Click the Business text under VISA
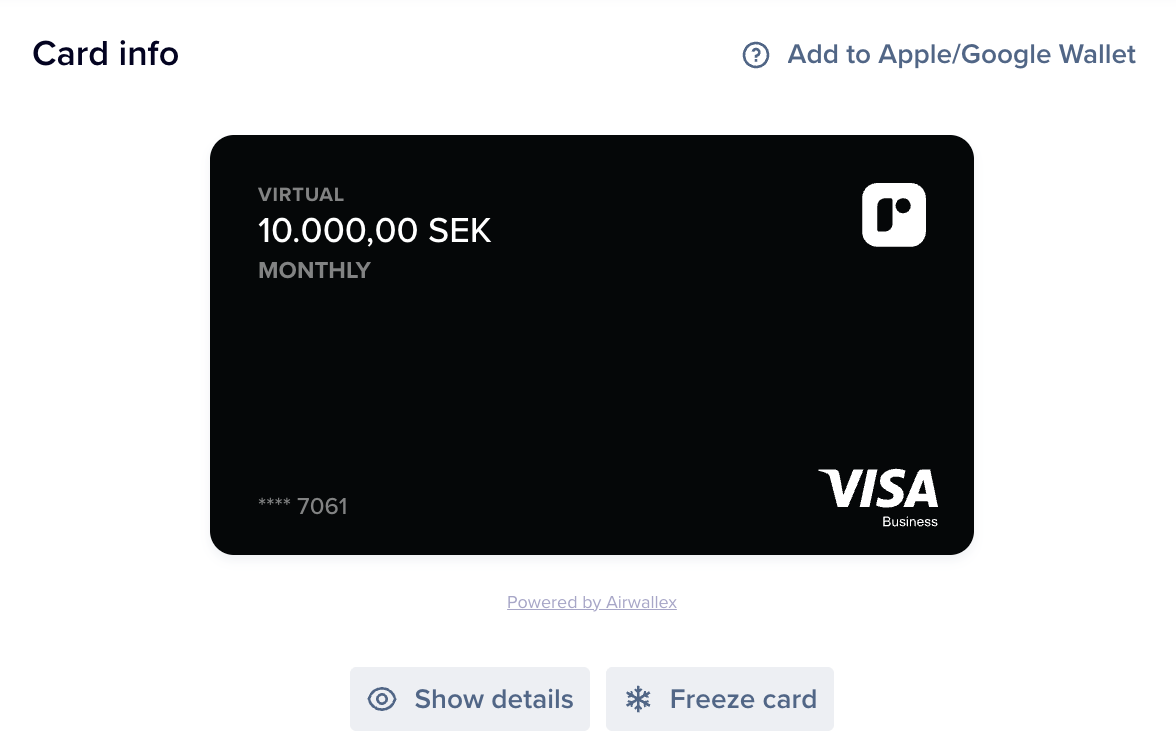 910,522
